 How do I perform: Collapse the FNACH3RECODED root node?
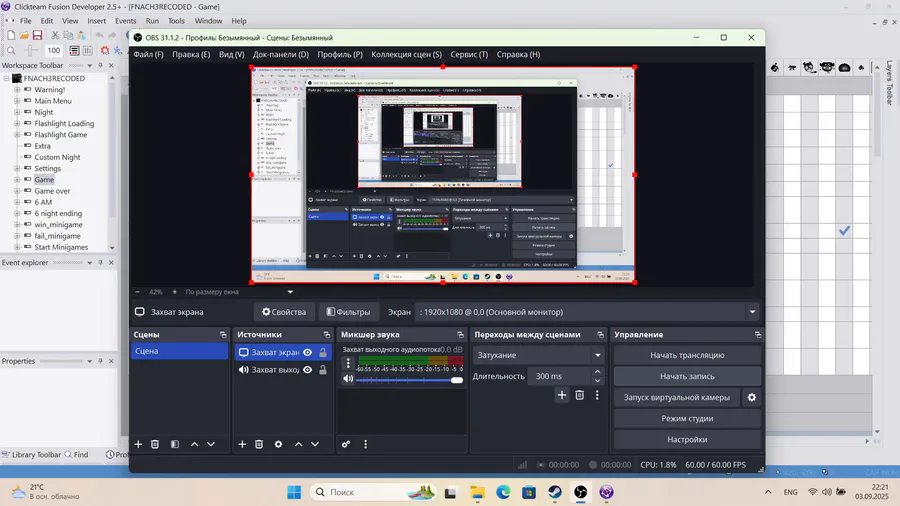click(6, 79)
